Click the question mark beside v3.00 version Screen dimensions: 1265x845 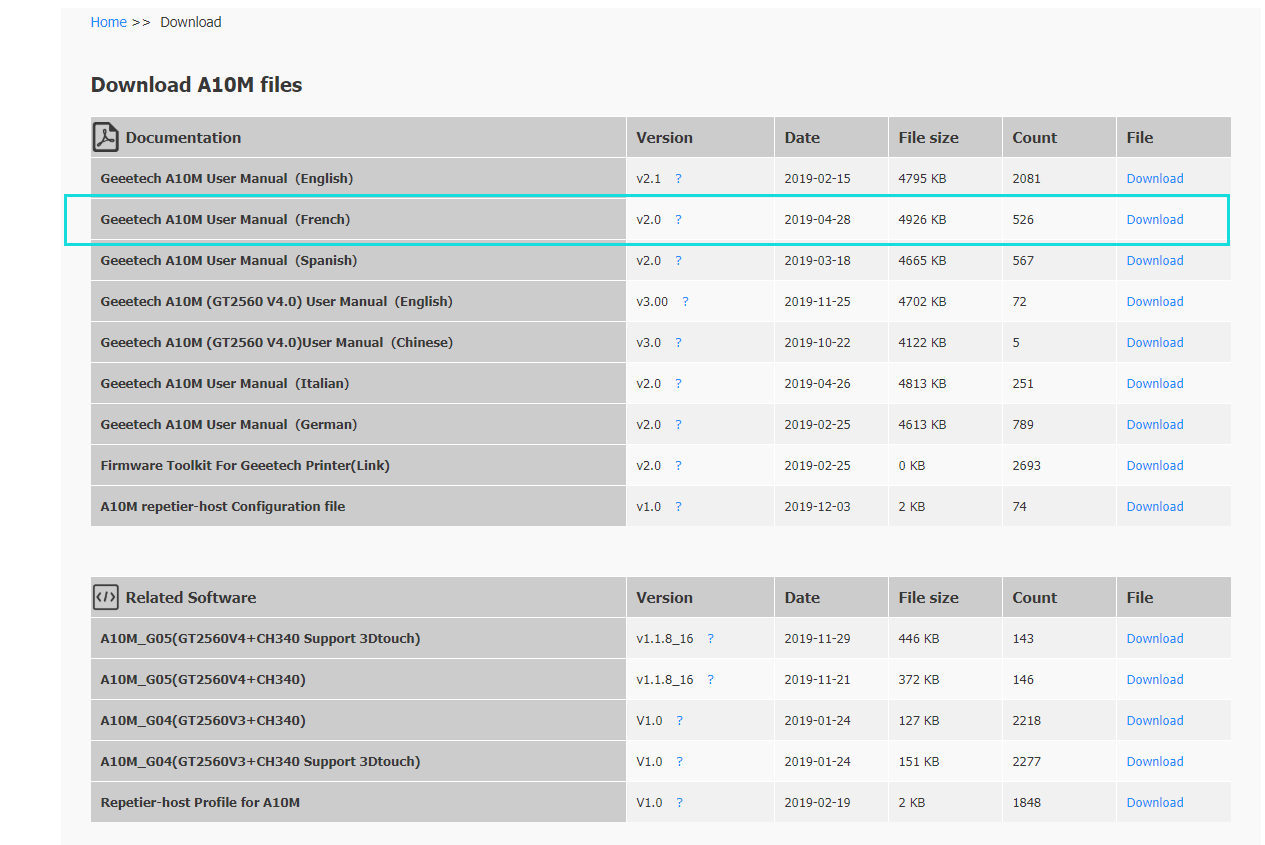685,302
